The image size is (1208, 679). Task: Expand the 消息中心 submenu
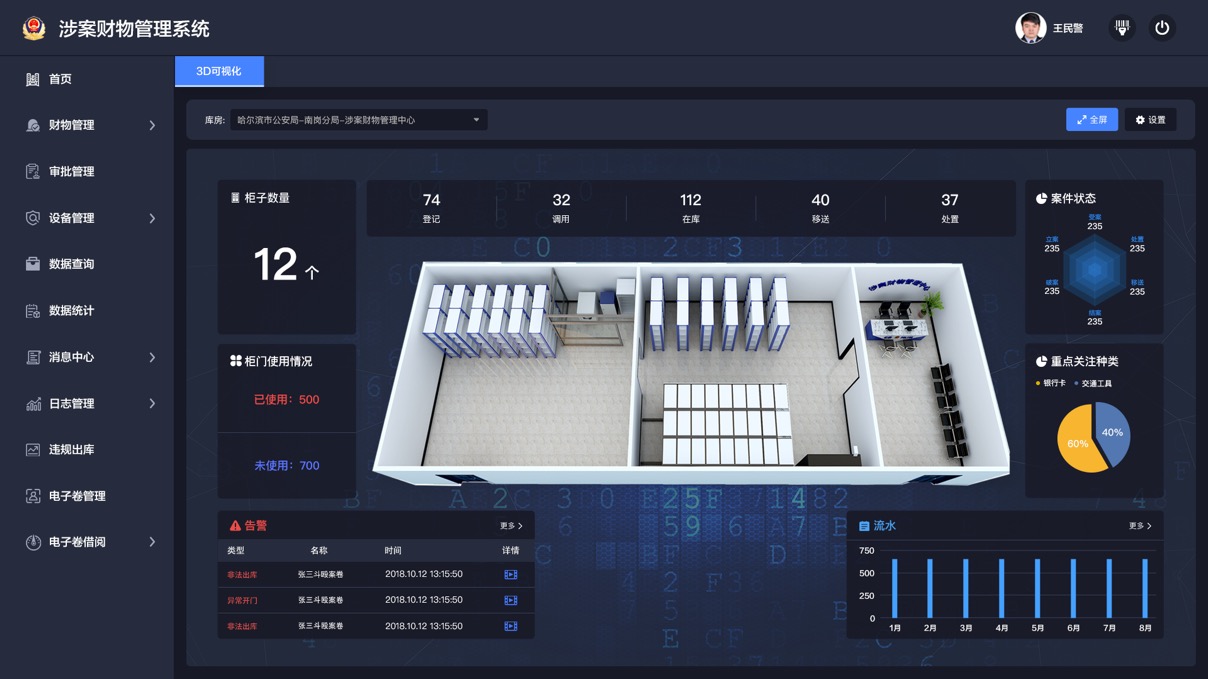pos(152,357)
